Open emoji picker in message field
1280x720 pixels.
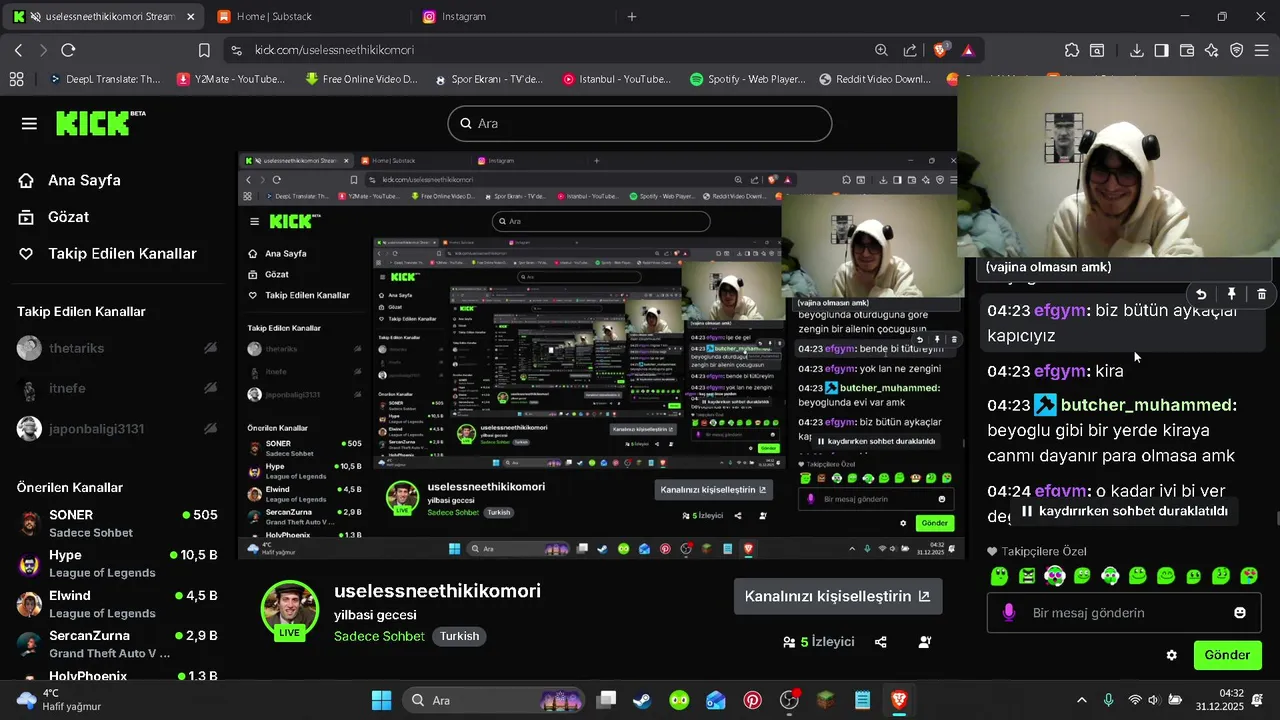point(1240,612)
